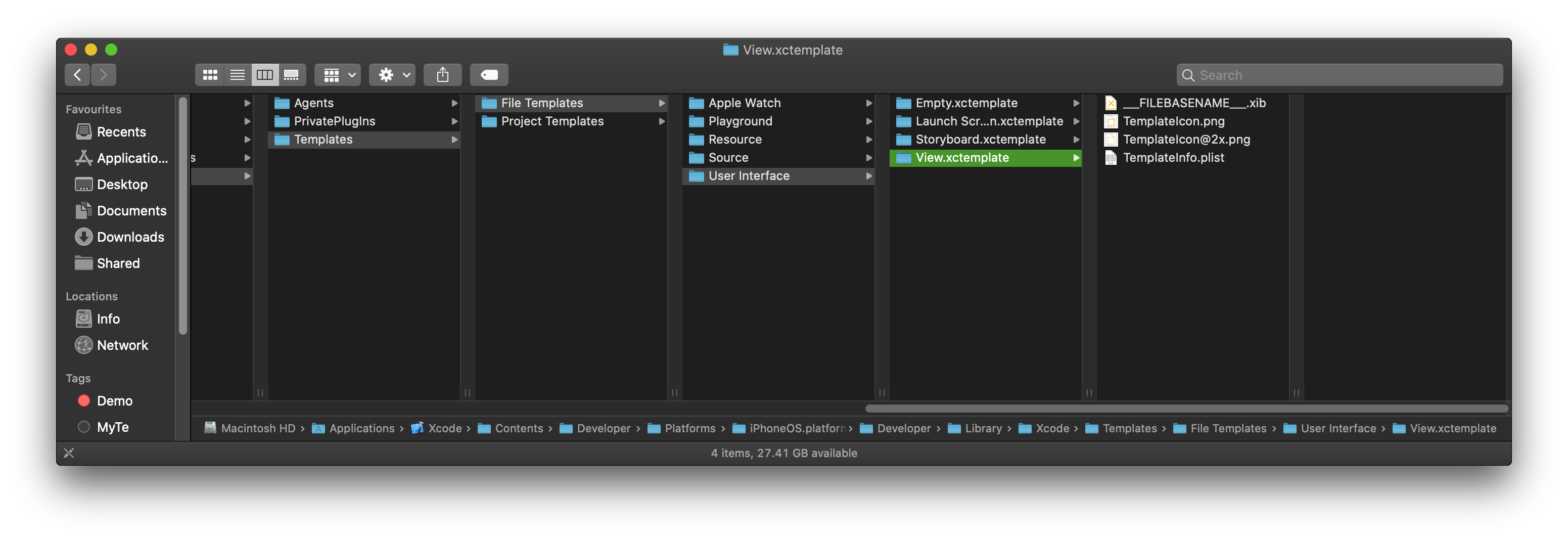This screenshot has height=540, width=1568.
Task: Open the group-by arrangement dropdown
Action: click(338, 75)
